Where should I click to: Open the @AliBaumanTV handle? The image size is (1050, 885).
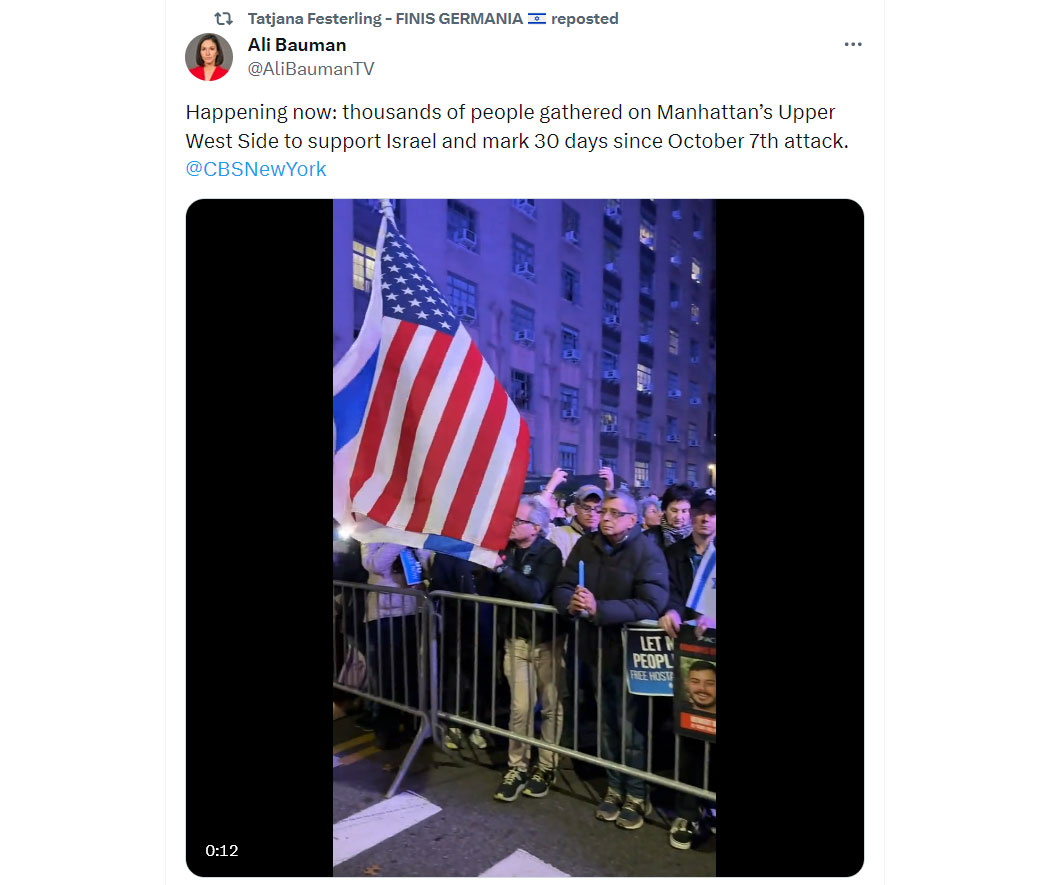pos(311,69)
